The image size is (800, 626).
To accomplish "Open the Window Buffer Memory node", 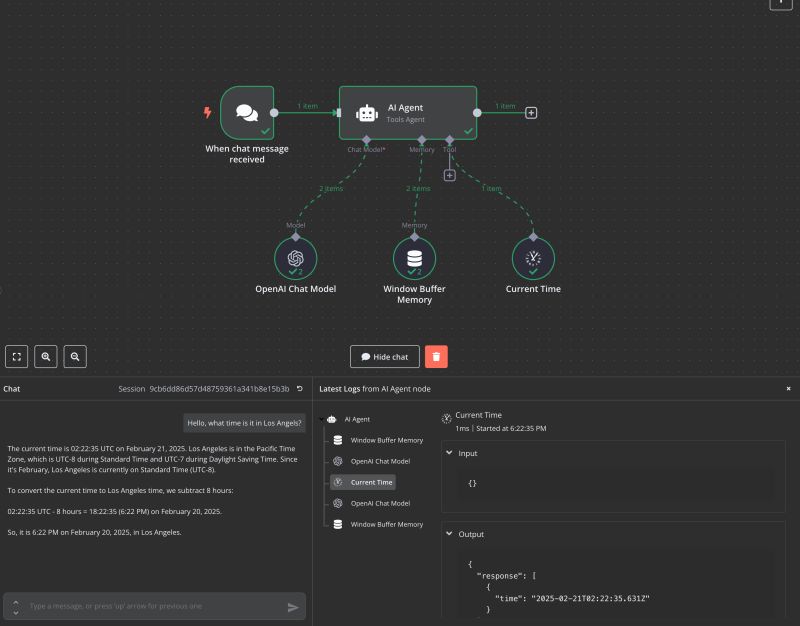I will pos(414,258).
